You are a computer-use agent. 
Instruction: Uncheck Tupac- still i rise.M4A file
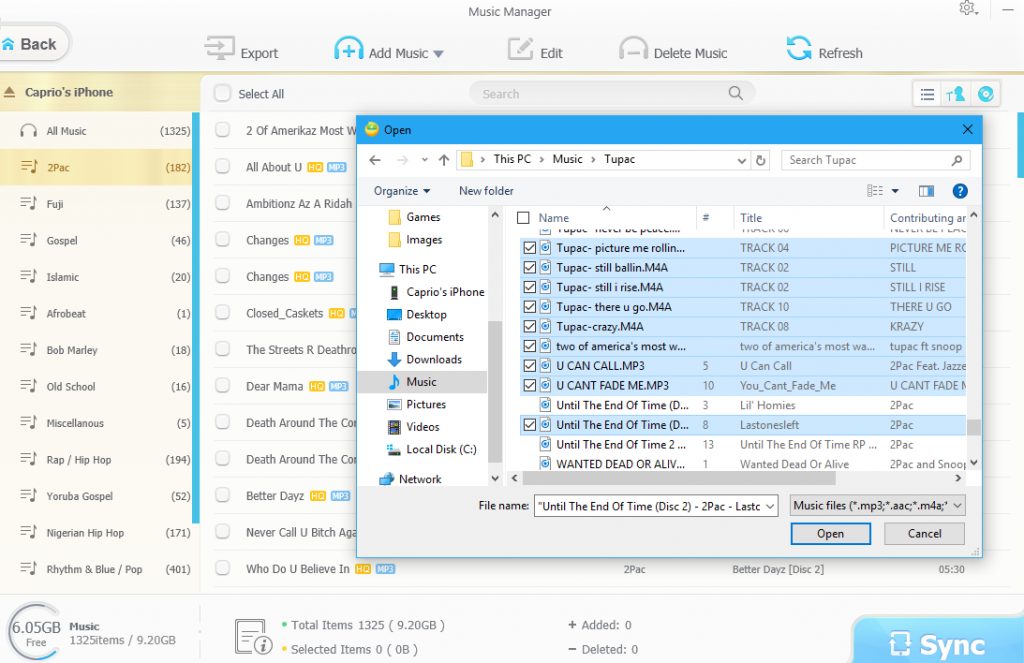pyautogui.click(x=530, y=287)
